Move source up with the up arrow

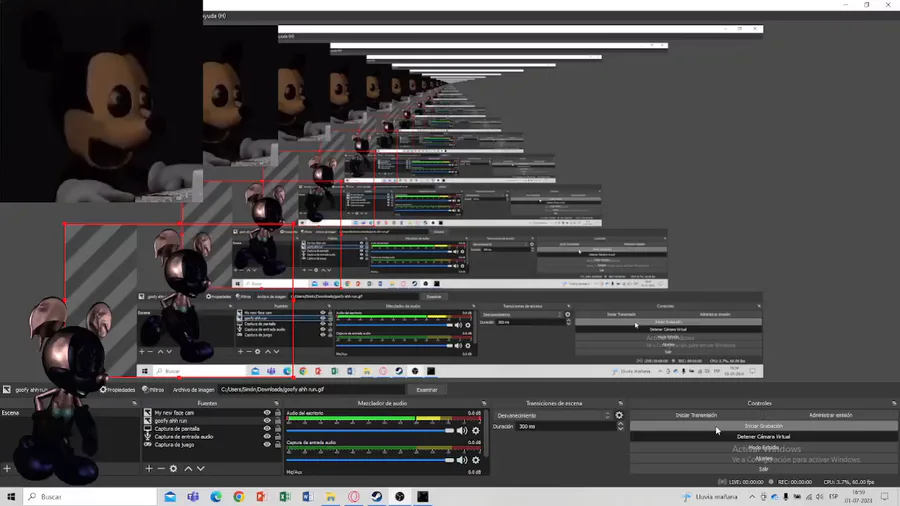[x=188, y=469]
